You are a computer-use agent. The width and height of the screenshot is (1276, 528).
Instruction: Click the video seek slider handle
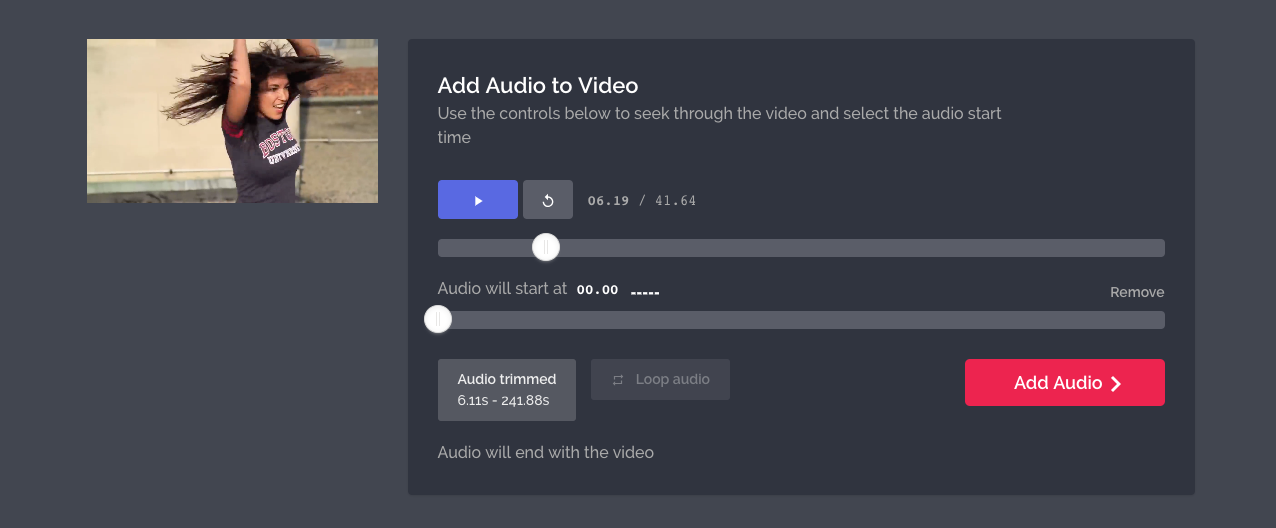[x=546, y=247]
